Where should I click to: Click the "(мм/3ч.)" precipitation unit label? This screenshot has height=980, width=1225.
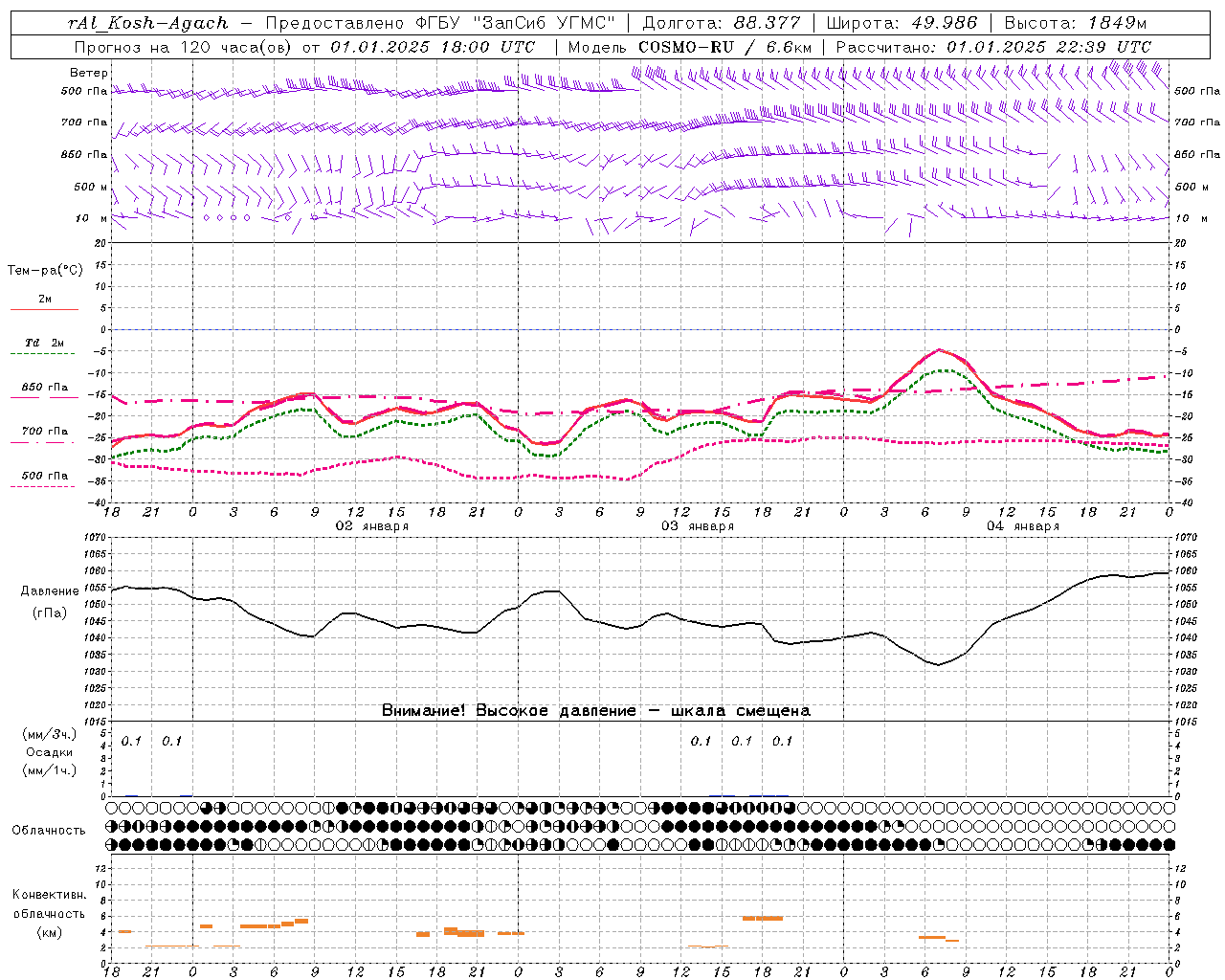[50, 735]
